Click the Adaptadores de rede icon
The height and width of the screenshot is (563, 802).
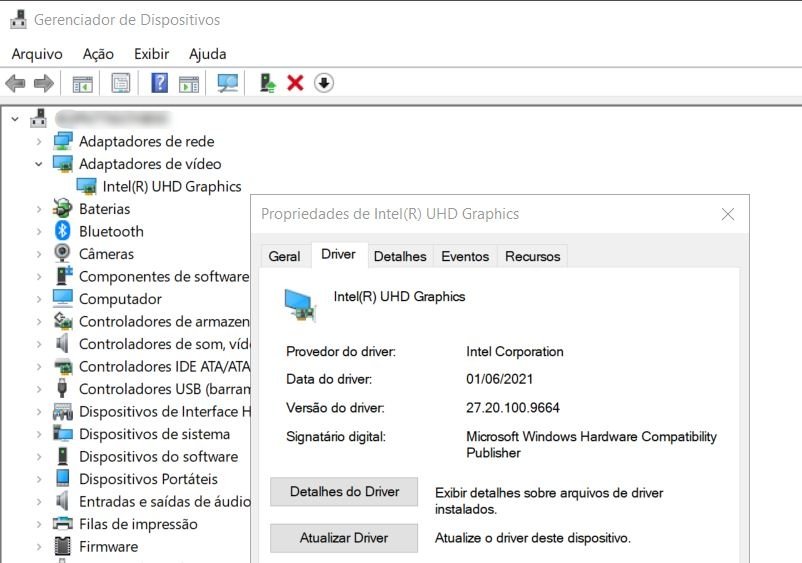coord(62,141)
